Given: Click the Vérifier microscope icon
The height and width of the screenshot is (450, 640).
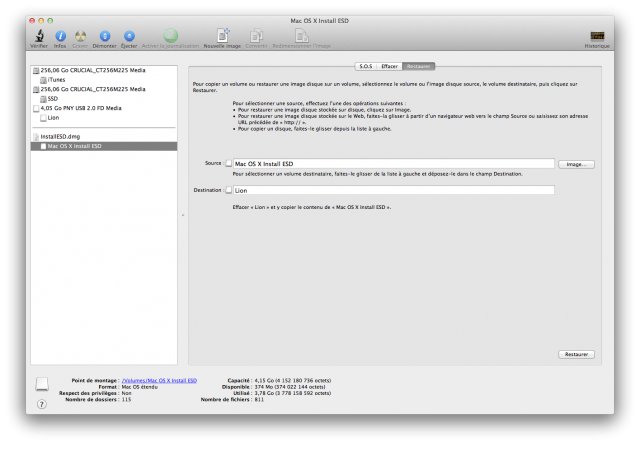Looking at the screenshot, I should pos(39,36).
